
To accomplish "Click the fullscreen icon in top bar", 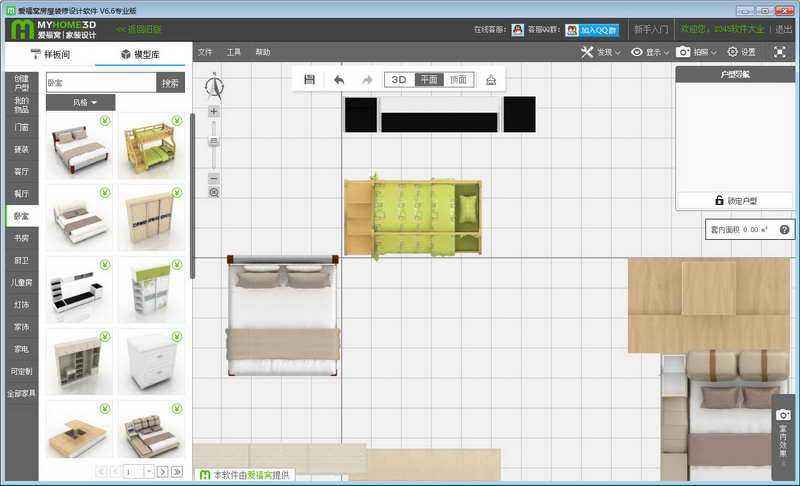I will pos(779,52).
